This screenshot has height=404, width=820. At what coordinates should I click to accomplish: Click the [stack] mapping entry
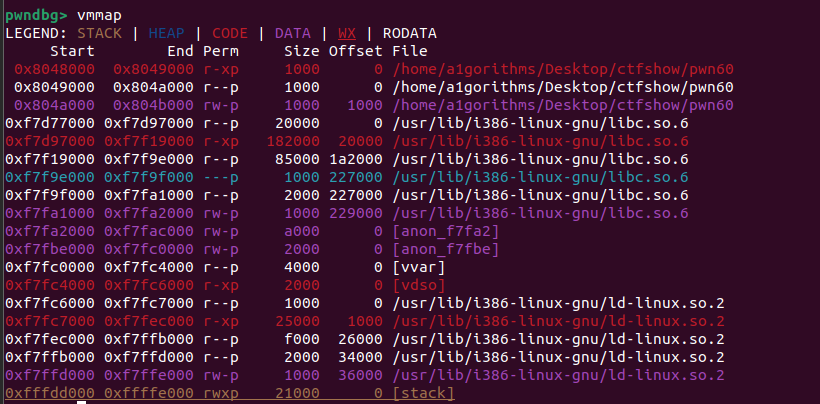(422, 393)
